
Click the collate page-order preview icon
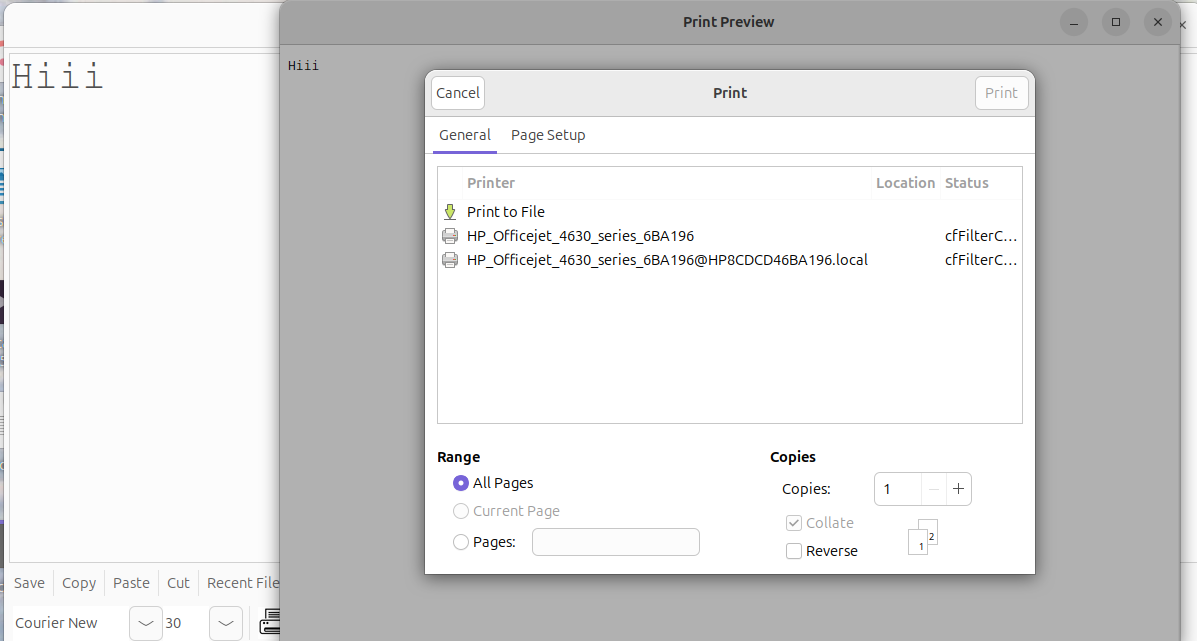pyautogui.click(x=921, y=537)
